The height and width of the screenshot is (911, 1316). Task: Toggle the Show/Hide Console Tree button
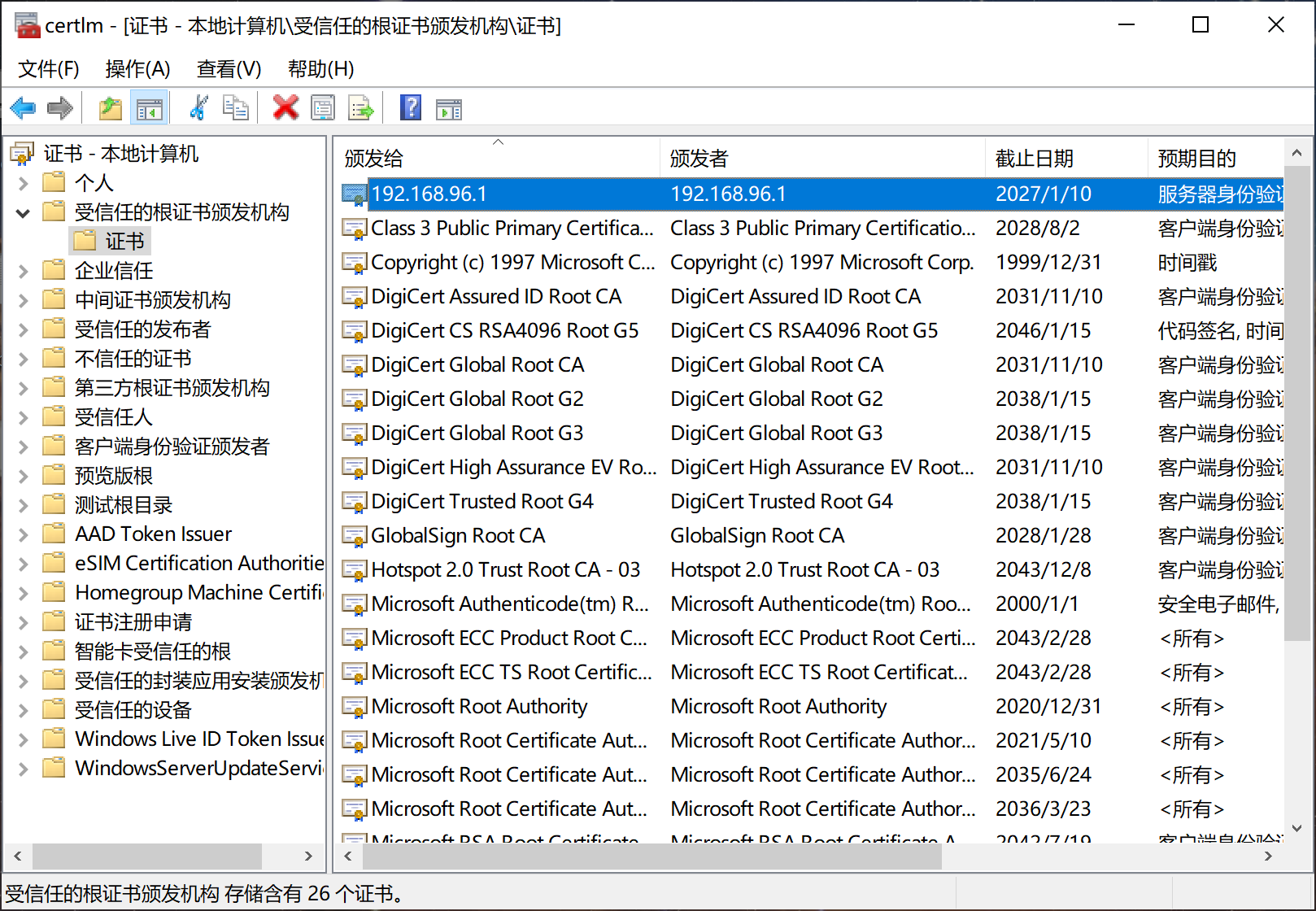149,108
